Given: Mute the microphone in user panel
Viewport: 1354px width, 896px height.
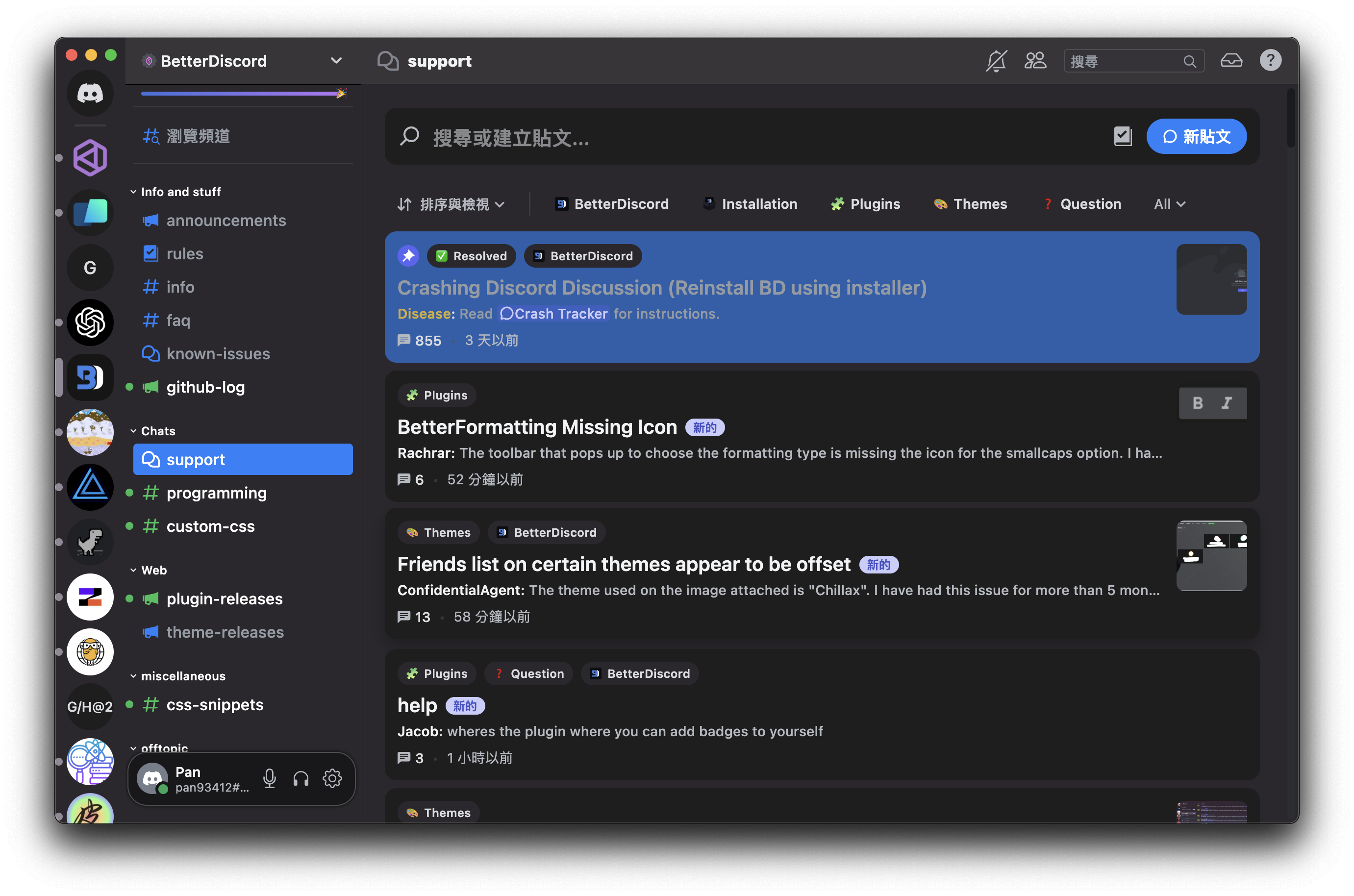Looking at the screenshot, I should coord(270,778).
